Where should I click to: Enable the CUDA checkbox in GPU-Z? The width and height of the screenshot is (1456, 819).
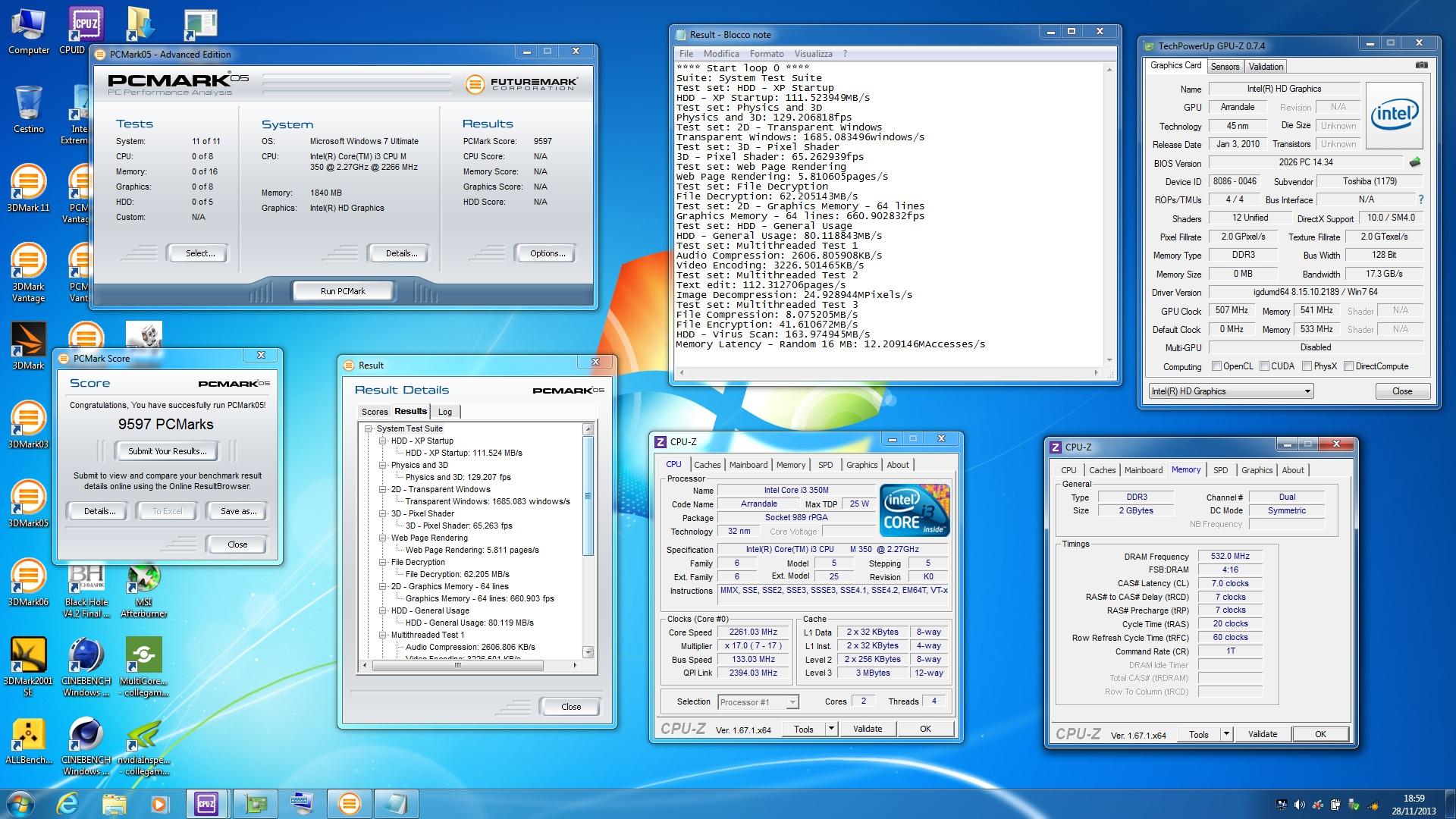(x=1264, y=366)
